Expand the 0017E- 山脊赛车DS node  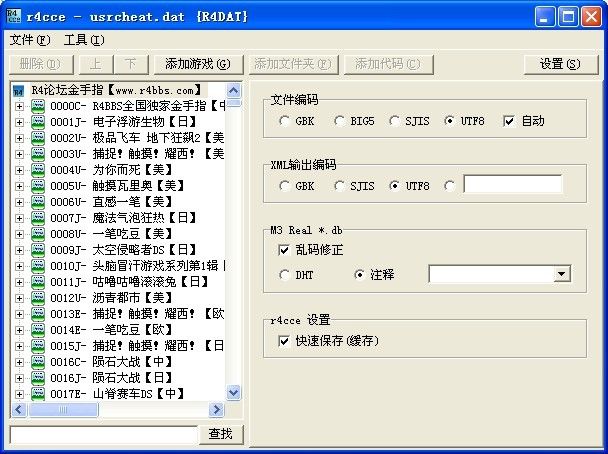click(x=19, y=394)
